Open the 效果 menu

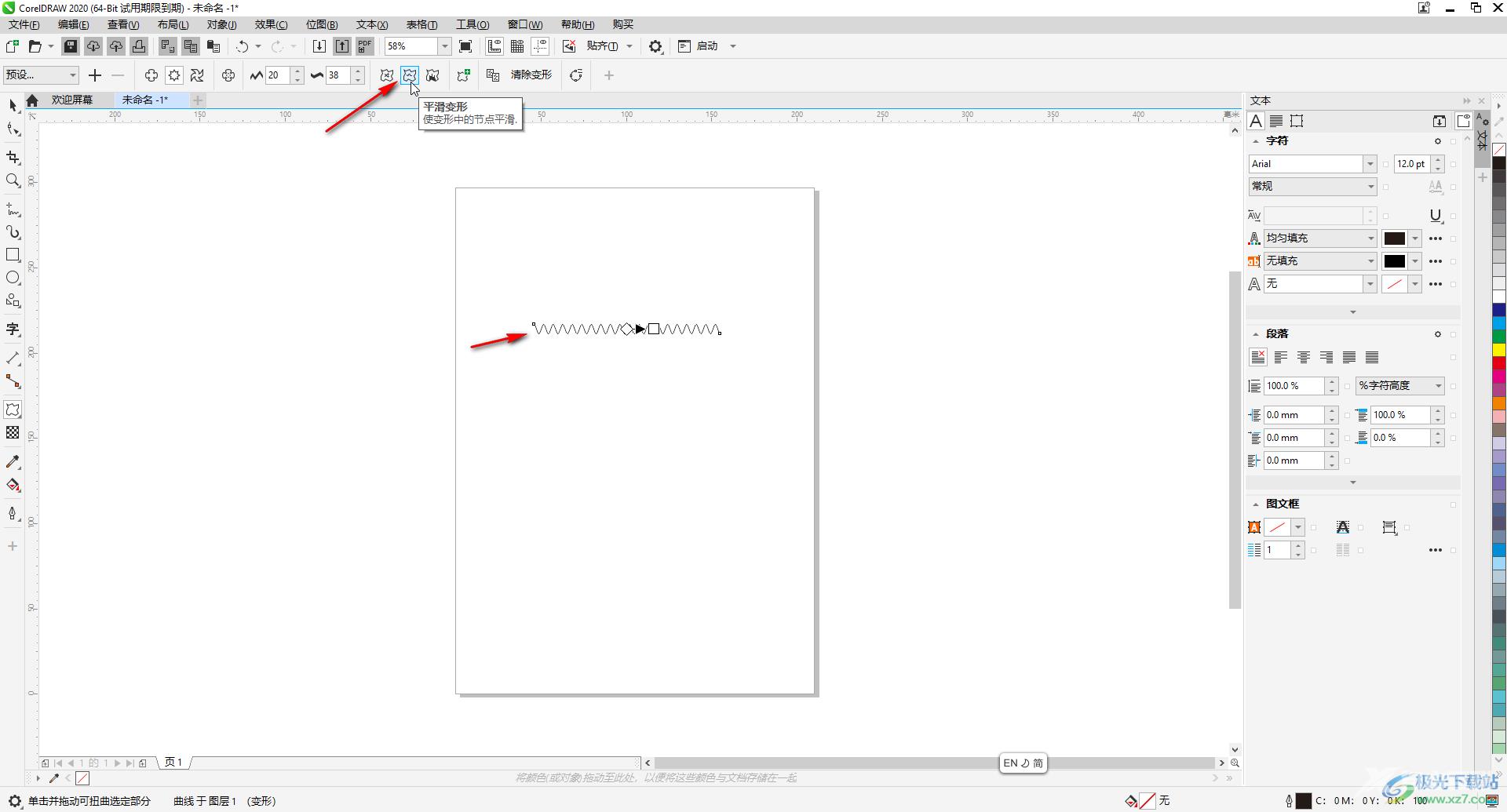tap(271, 24)
